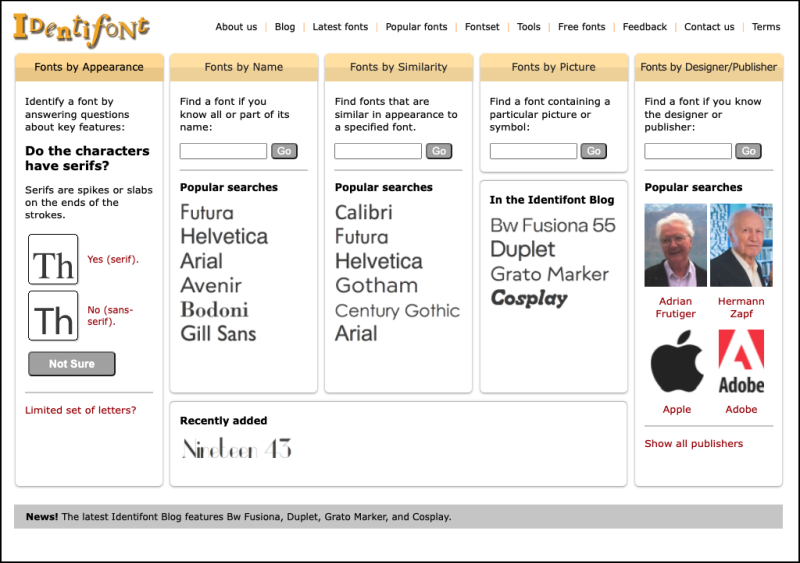Open the Adobe logo publisher
This screenshot has height=563, width=800.
click(x=741, y=361)
